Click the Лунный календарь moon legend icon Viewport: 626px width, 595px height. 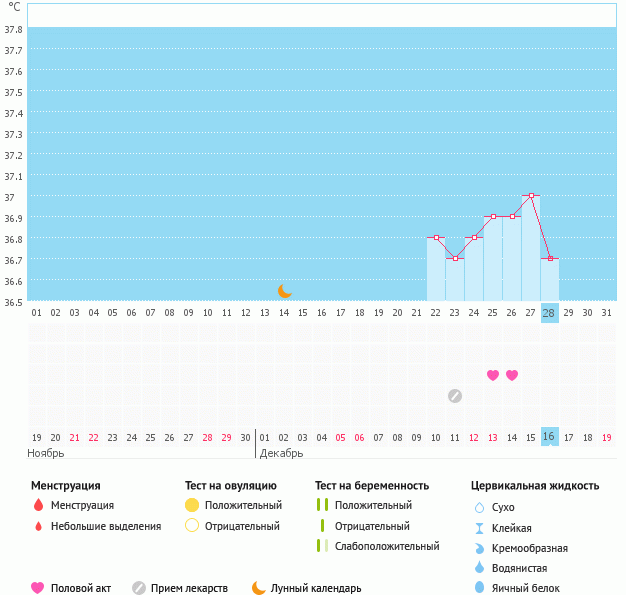(259, 588)
